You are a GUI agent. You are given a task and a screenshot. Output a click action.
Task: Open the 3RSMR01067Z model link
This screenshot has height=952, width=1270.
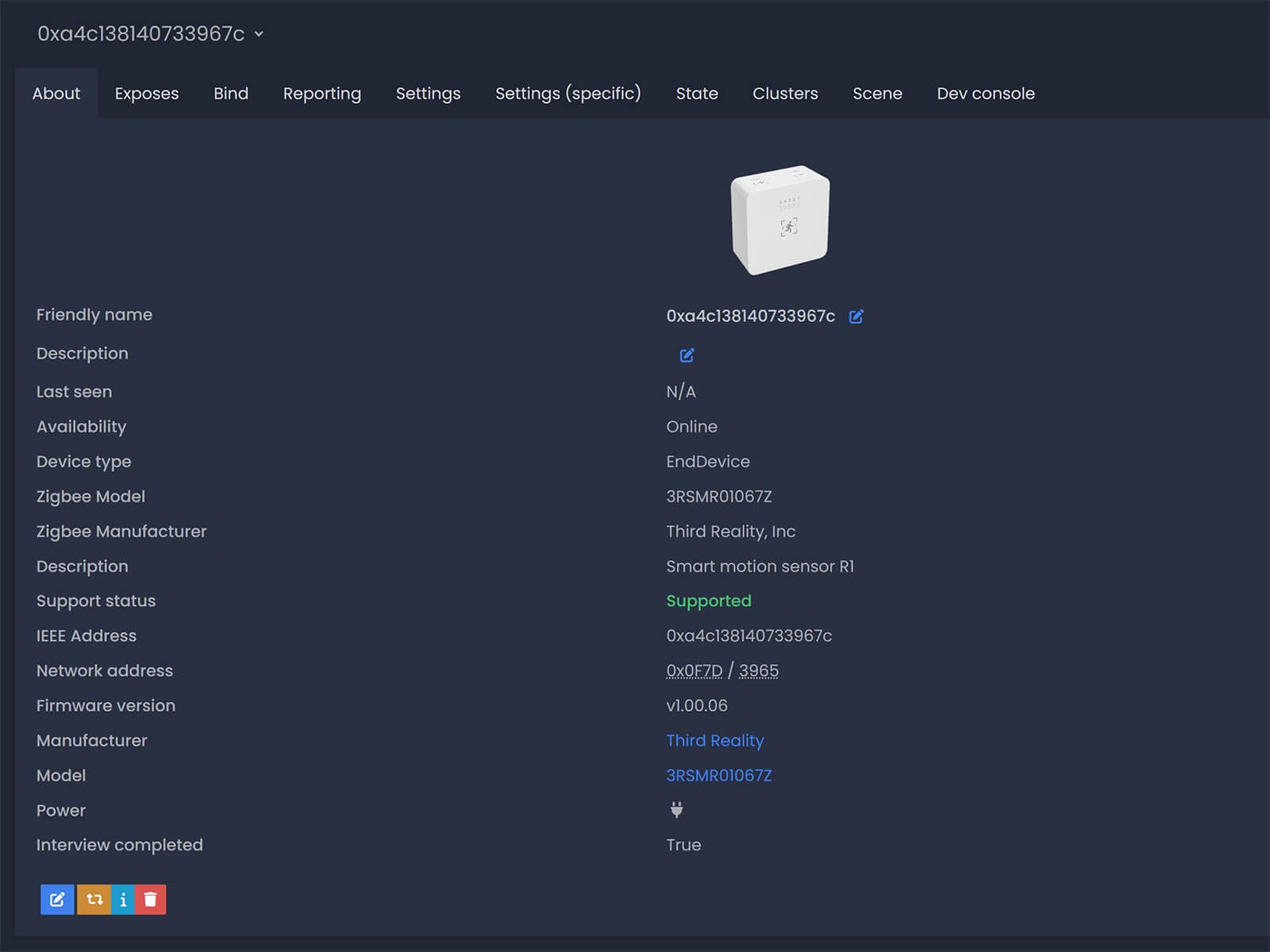(719, 776)
